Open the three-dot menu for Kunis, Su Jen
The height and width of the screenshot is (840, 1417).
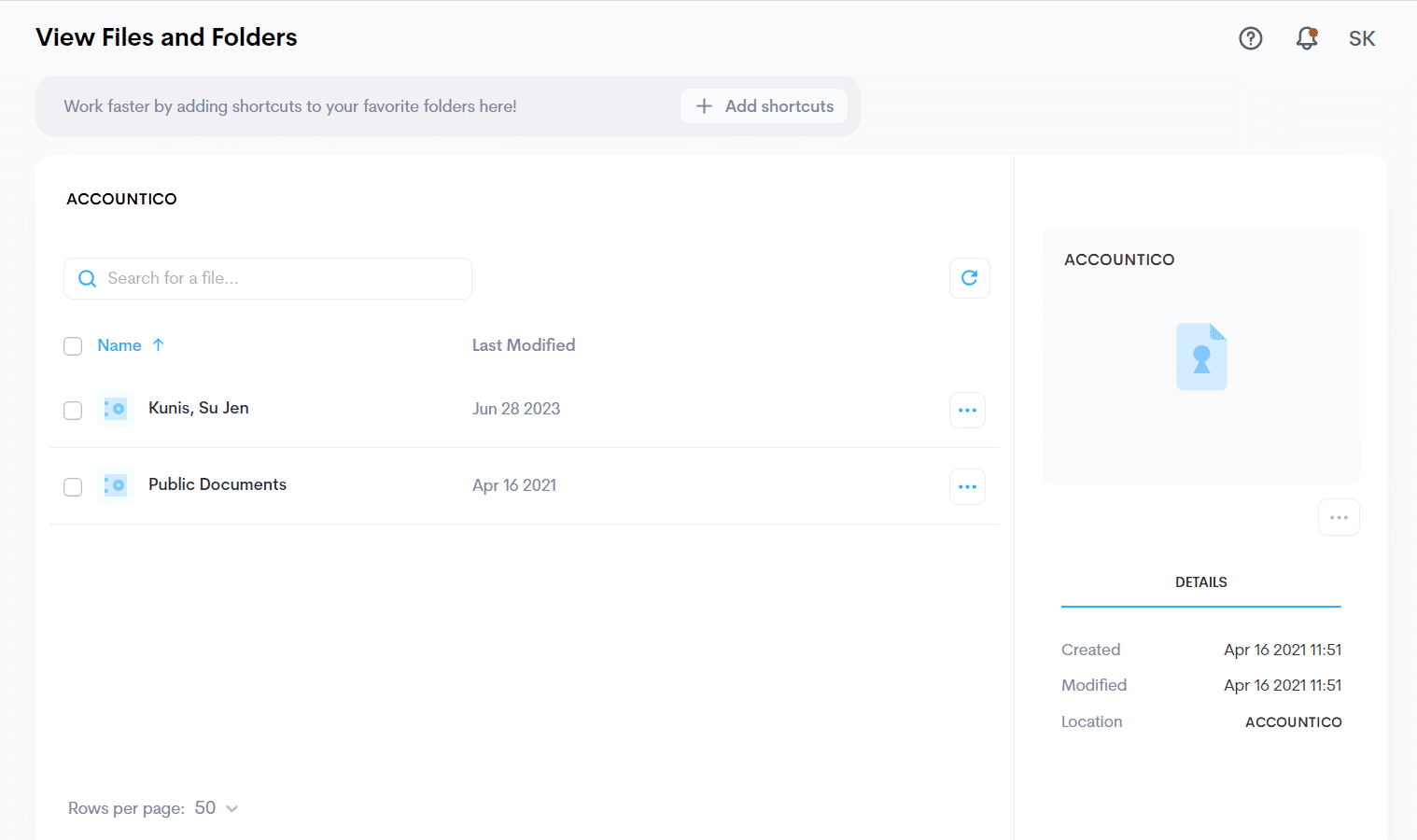968,410
